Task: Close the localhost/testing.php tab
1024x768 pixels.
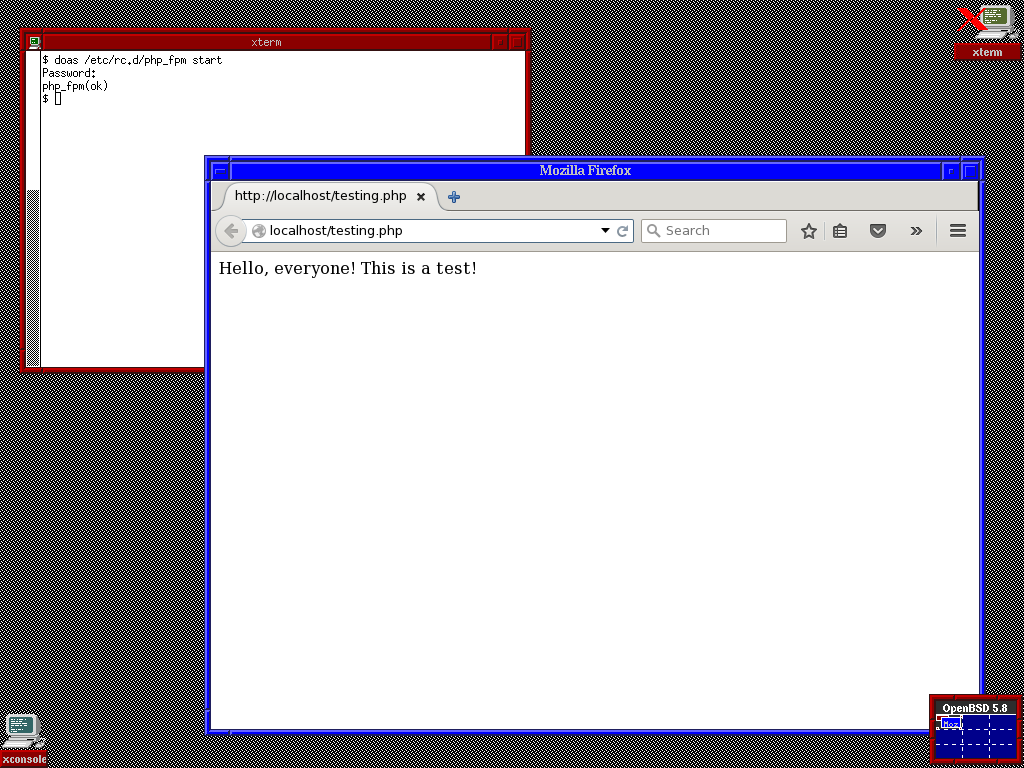Action: [x=421, y=196]
